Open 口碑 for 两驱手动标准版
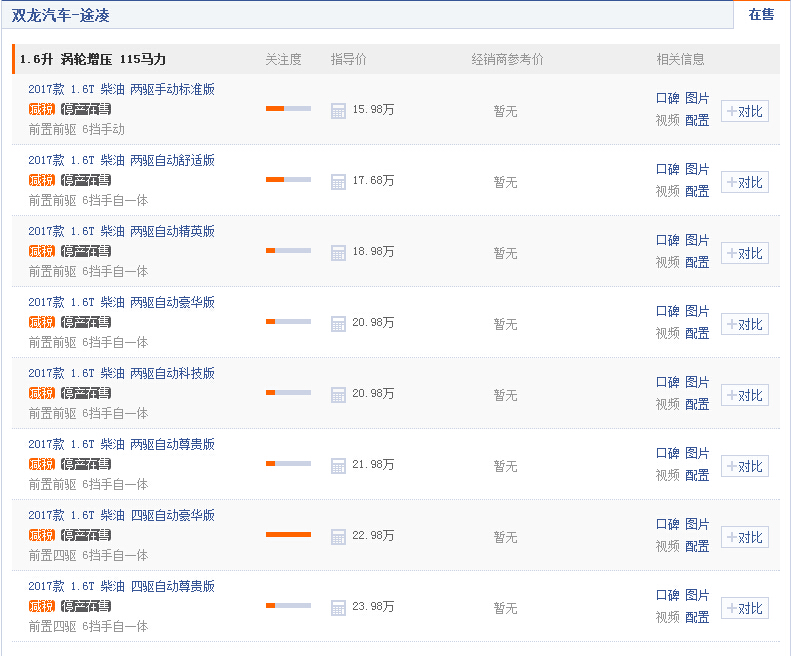Screen dimensions: 791x656 (x=667, y=98)
